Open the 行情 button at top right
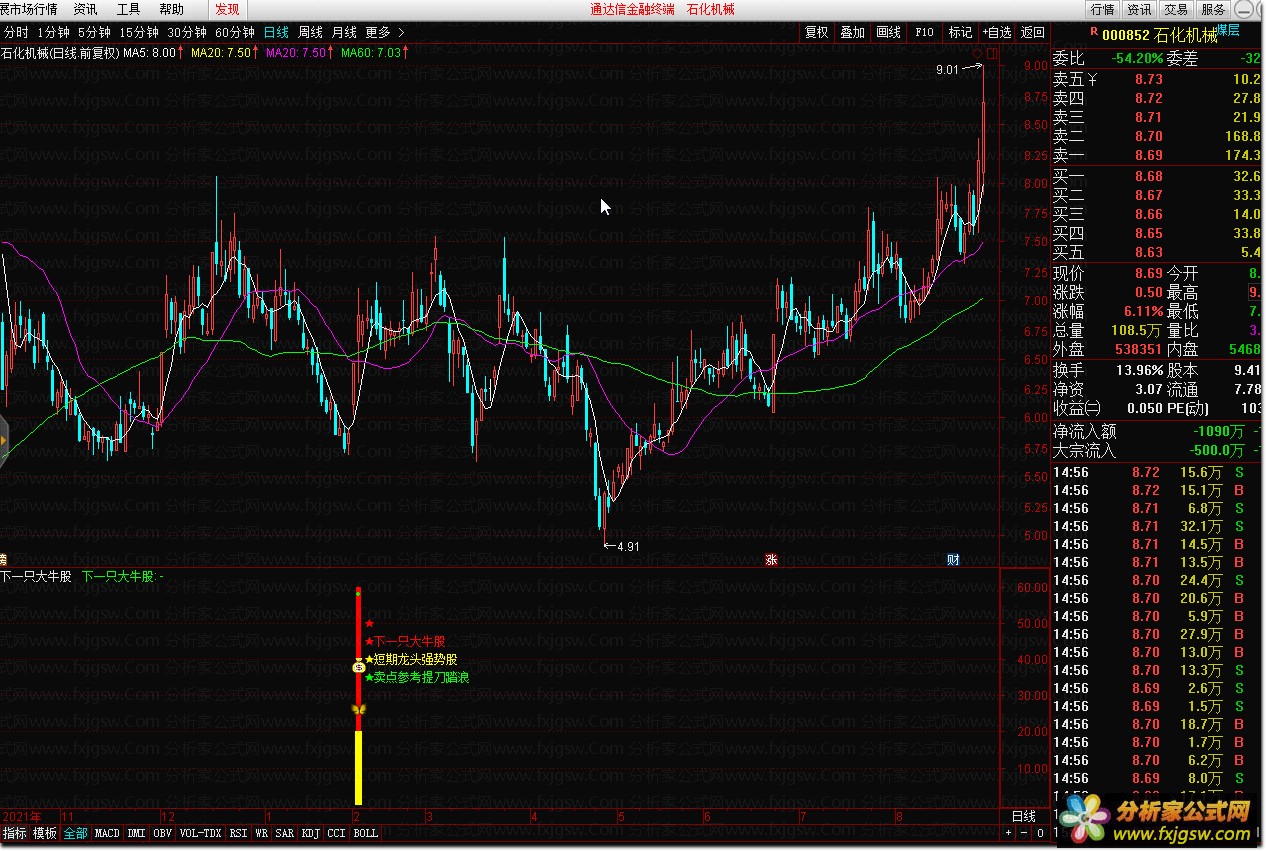This screenshot has height=851, width=1267. coord(1103,9)
